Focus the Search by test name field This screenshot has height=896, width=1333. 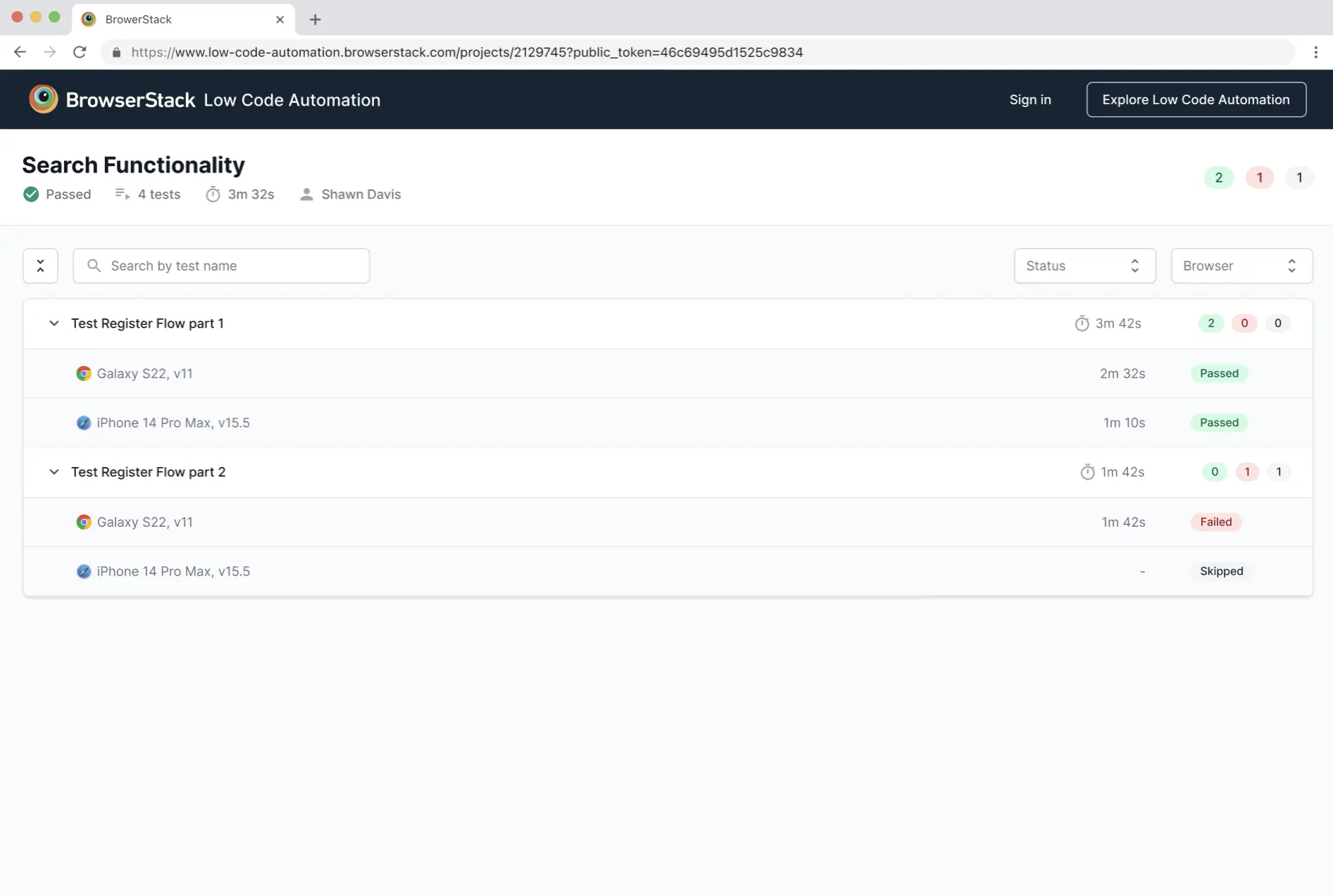point(221,266)
